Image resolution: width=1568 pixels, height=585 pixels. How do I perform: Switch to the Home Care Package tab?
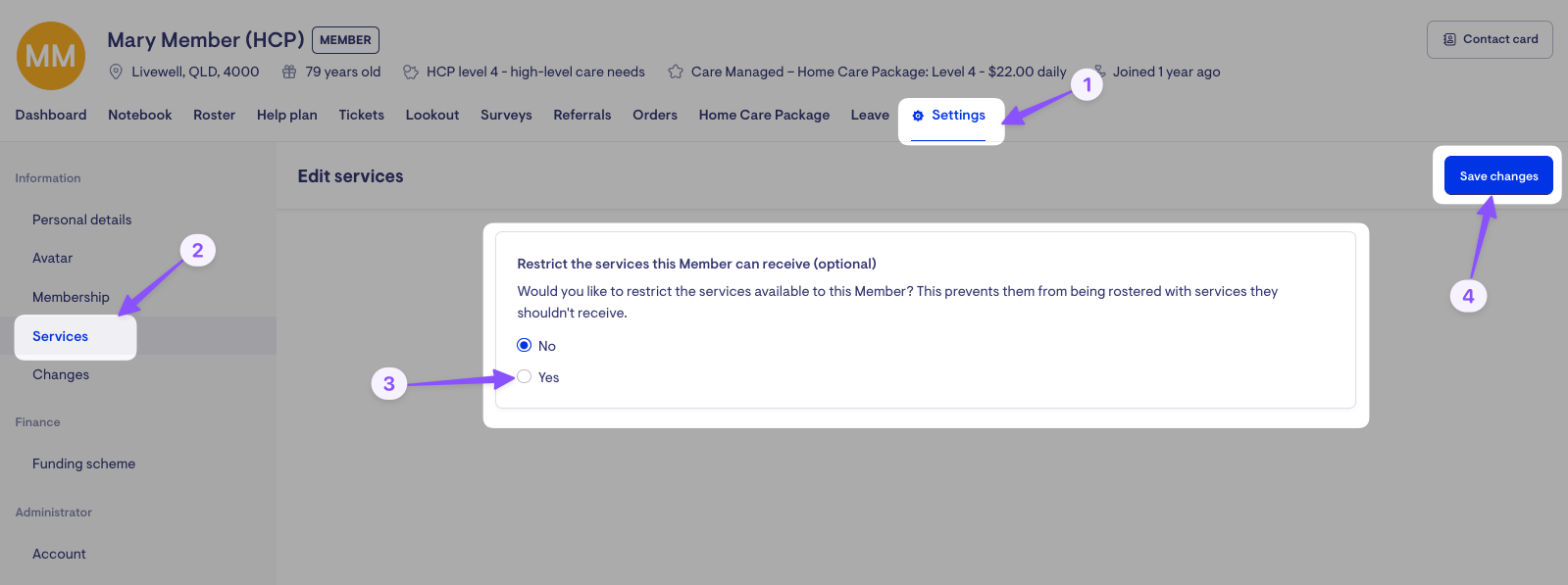764,115
